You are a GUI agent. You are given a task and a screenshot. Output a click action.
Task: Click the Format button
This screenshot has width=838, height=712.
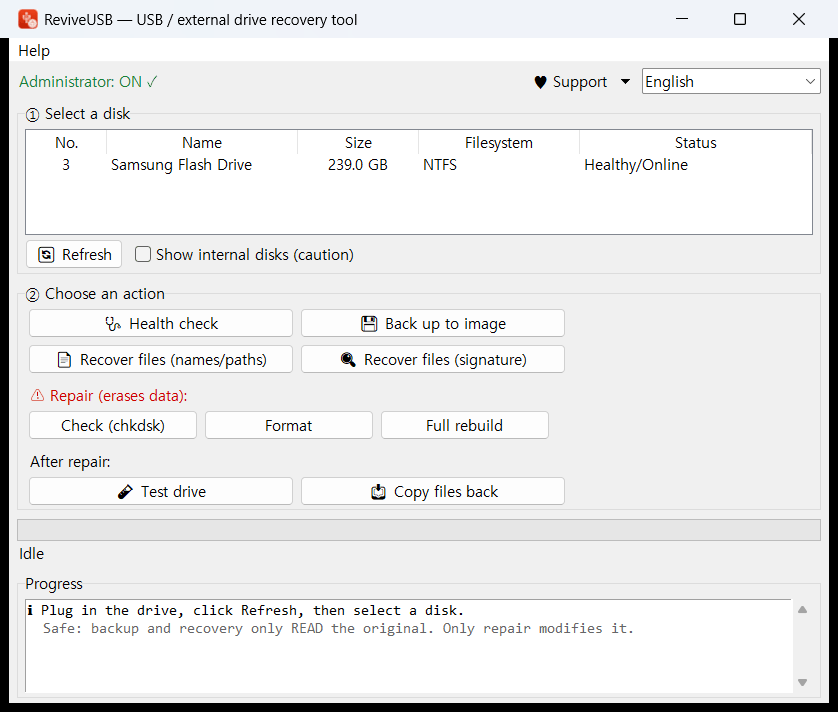point(289,425)
